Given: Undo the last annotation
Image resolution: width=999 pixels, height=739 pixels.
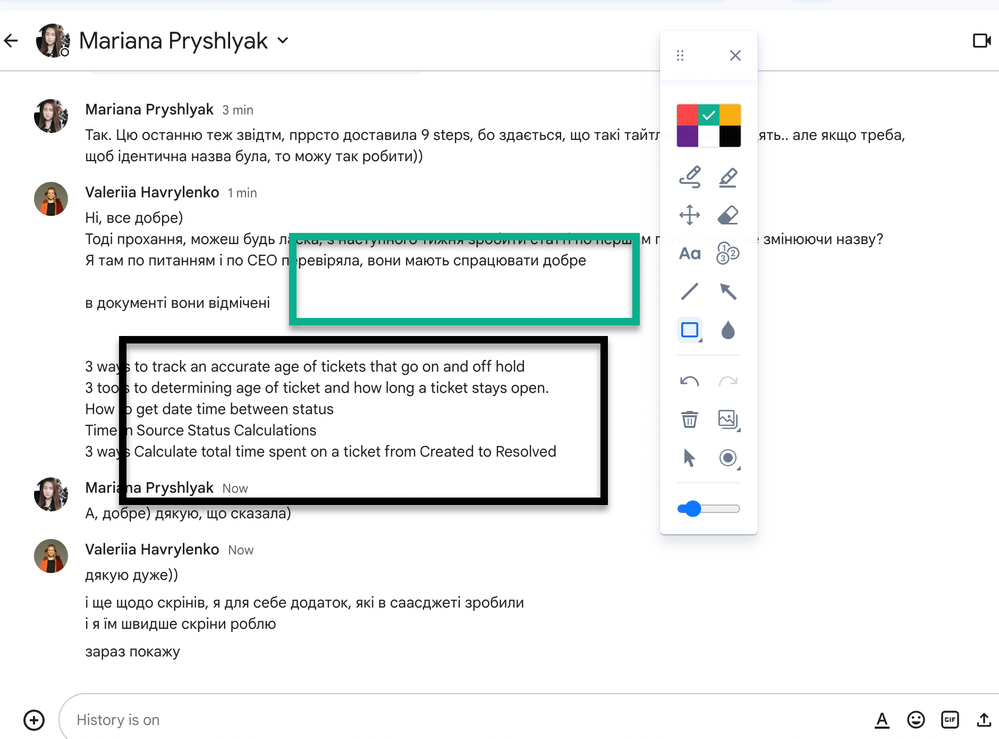Looking at the screenshot, I should point(689,381).
